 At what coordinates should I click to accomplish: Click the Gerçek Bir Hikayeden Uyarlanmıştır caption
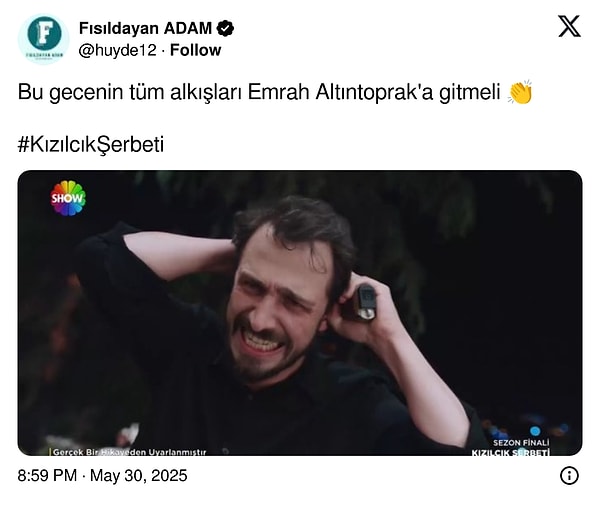coord(129,452)
